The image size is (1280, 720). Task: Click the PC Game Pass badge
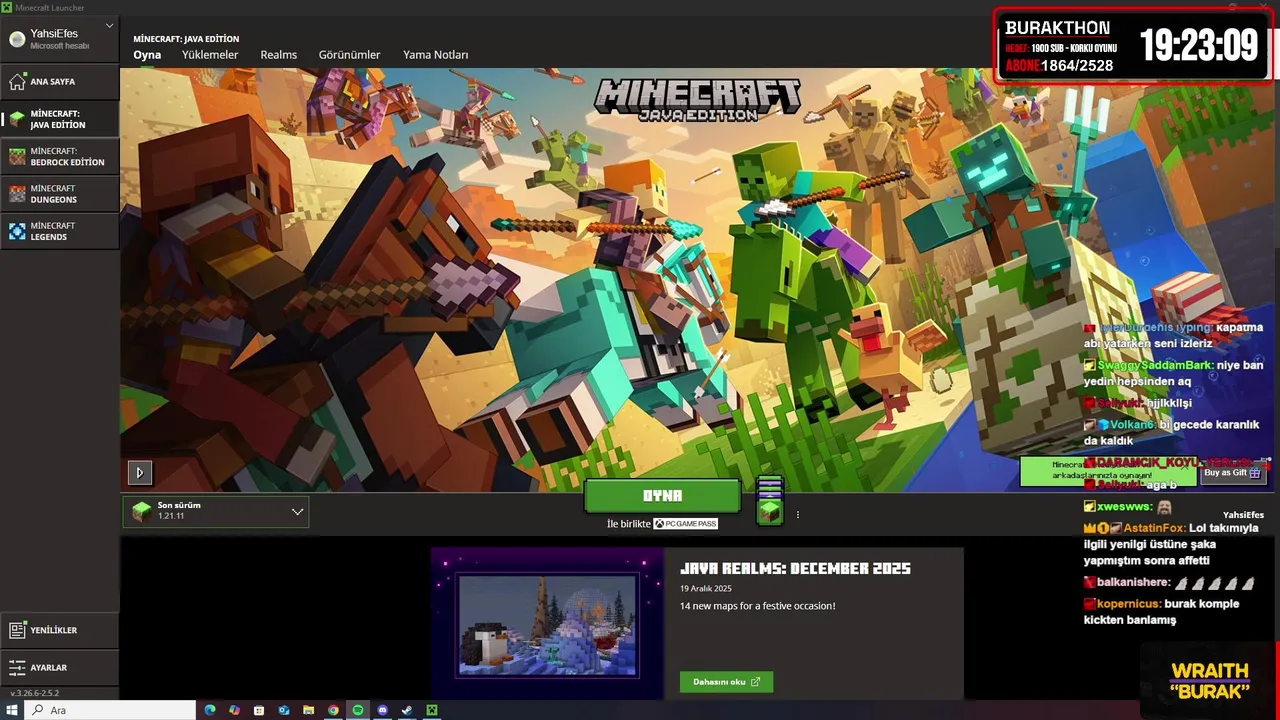click(685, 524)
